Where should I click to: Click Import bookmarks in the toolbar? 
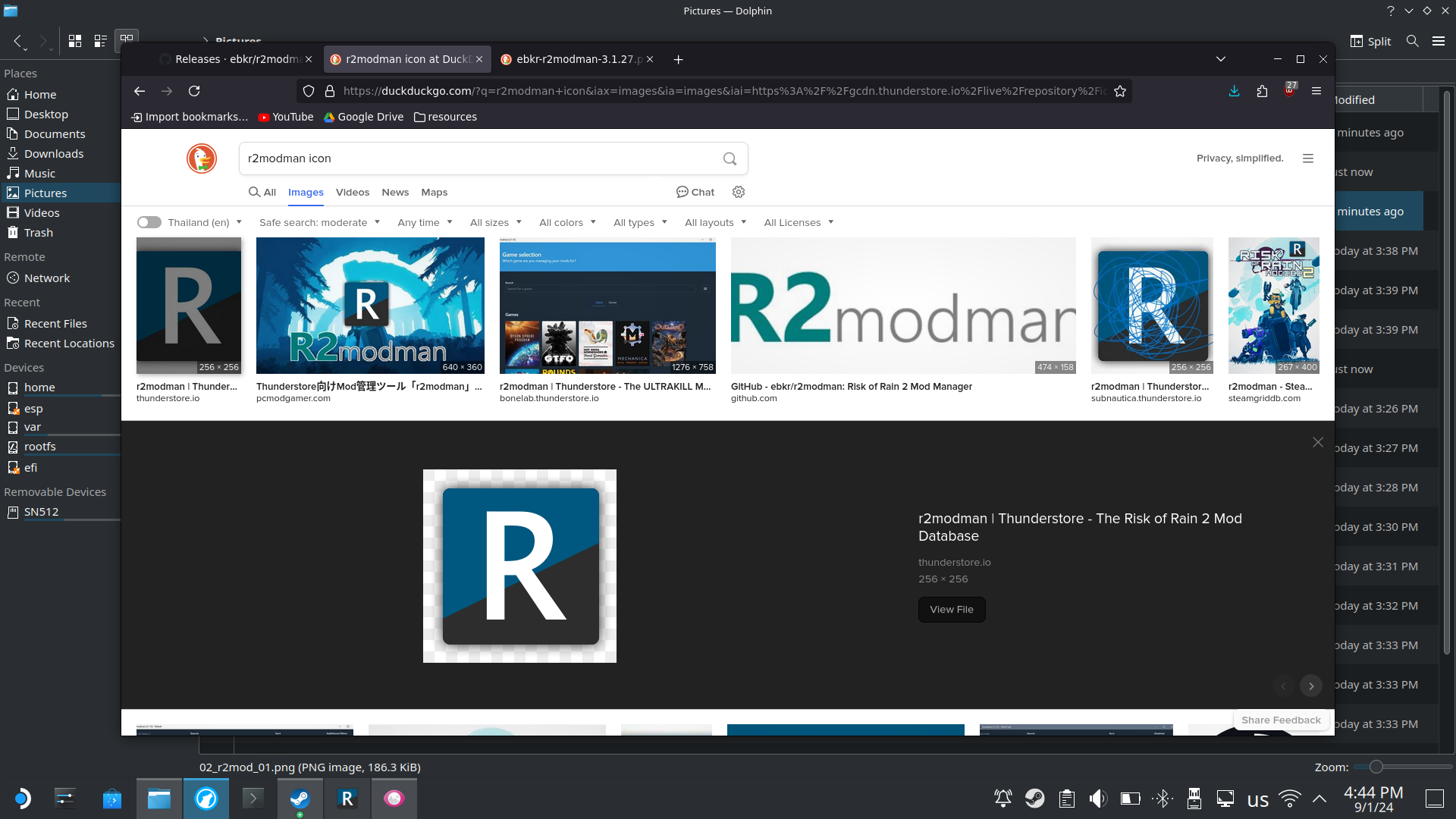(190, 117)
